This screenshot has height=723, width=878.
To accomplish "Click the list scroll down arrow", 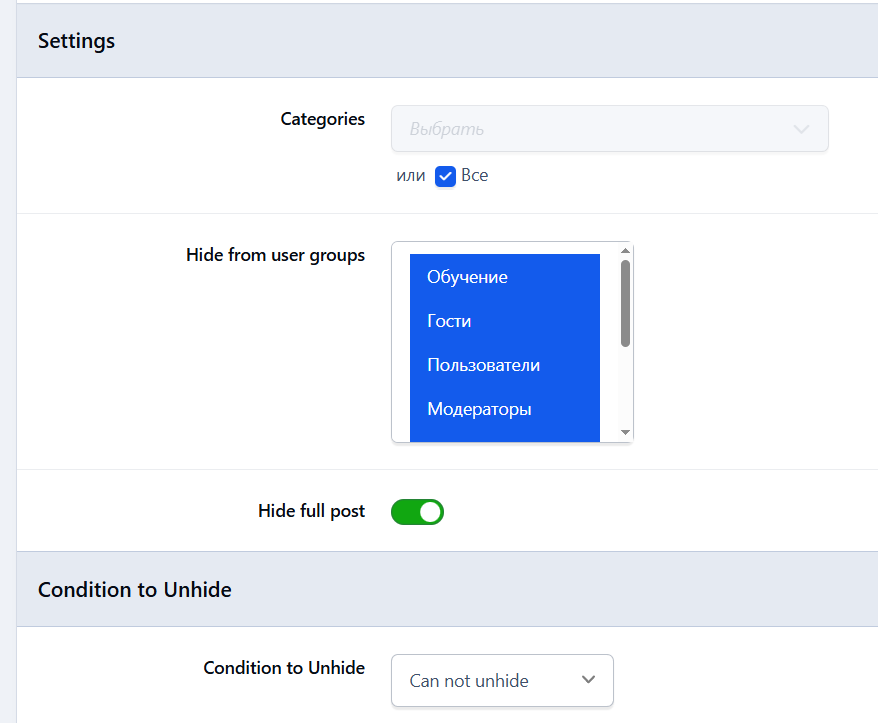I will pyautogui.click(x=625, y=432).
